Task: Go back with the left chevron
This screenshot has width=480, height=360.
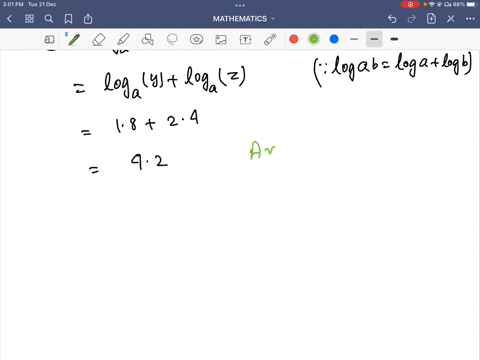Action: tap(9, 19)
